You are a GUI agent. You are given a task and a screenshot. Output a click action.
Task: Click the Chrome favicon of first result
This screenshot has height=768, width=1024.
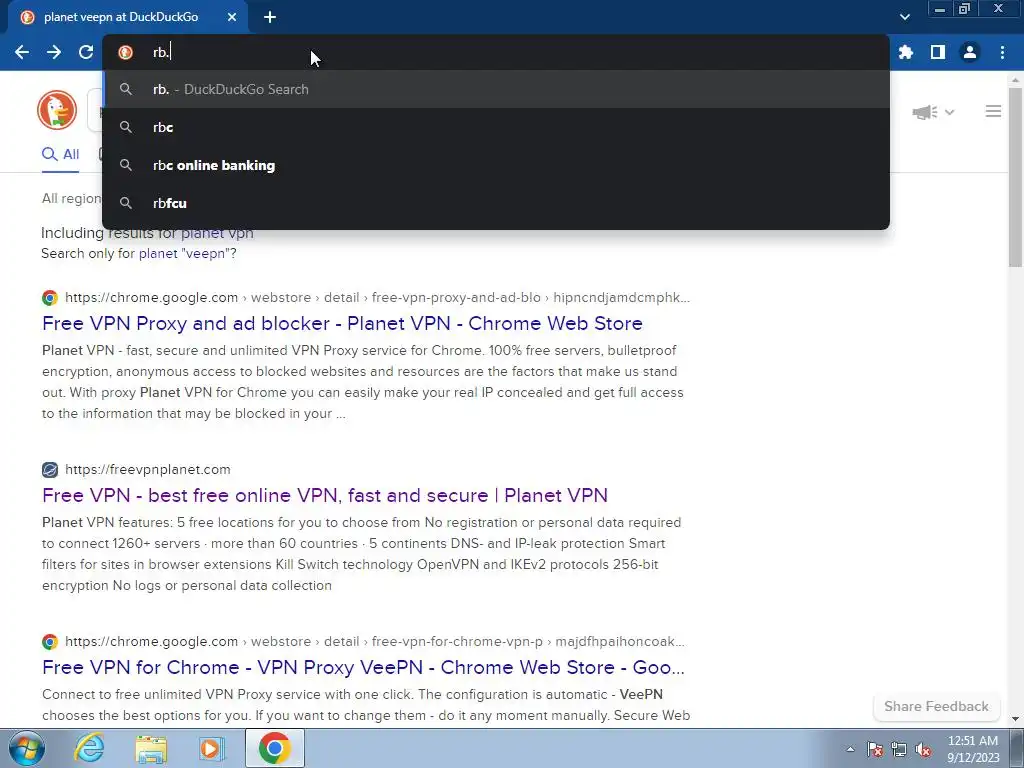[x=50, y=298]
